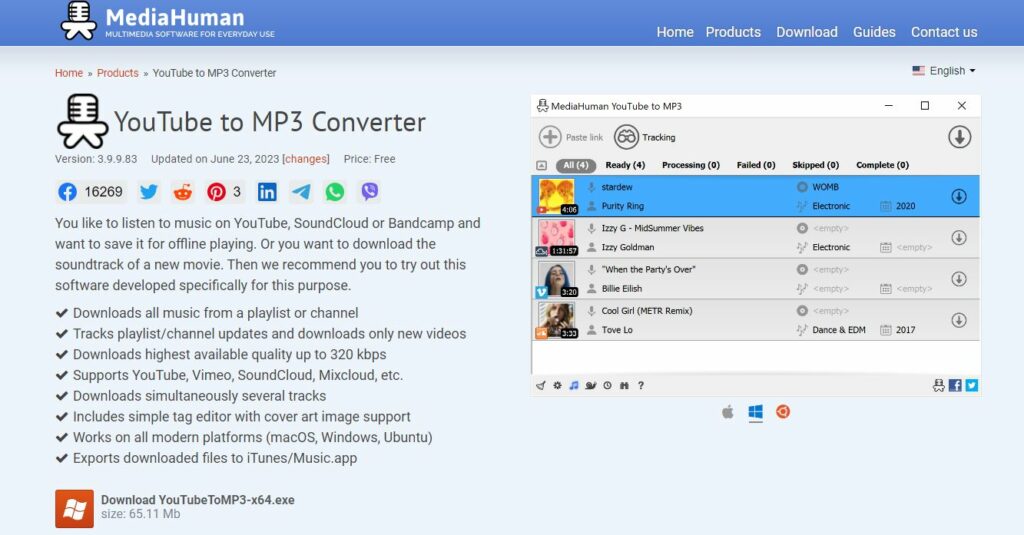Viewport: 1024px width, 535px height.
Task: Open Tracking in the converter toolbar
Action: click(645, 137)
